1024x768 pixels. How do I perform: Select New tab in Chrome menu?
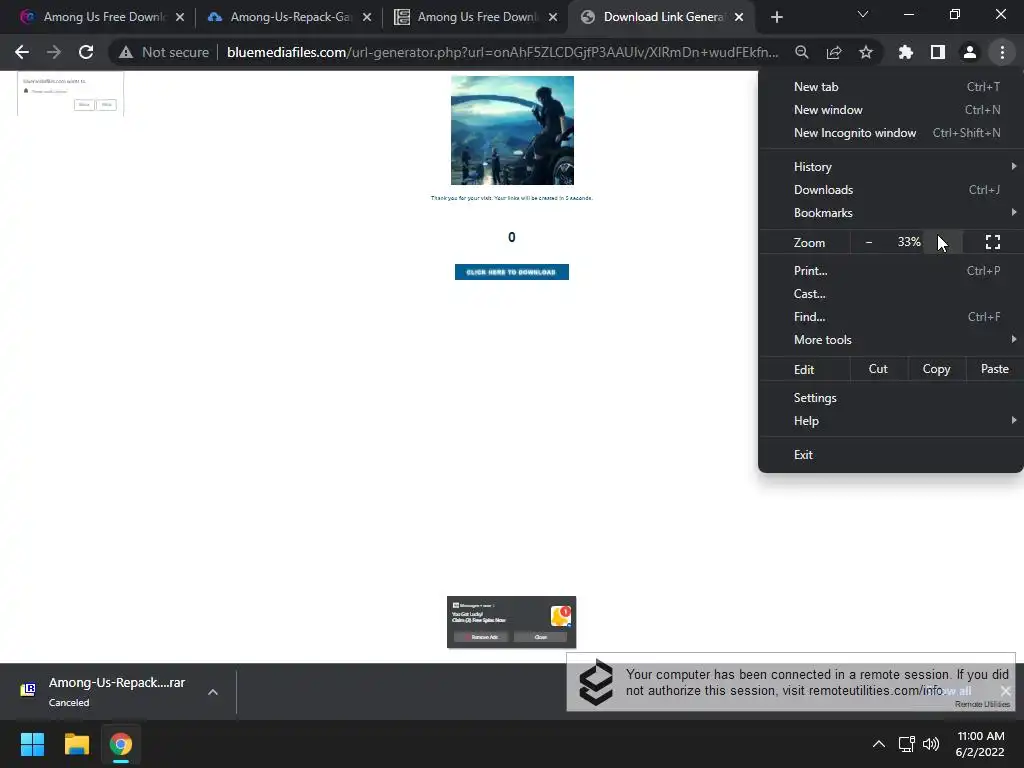point(890,87)
